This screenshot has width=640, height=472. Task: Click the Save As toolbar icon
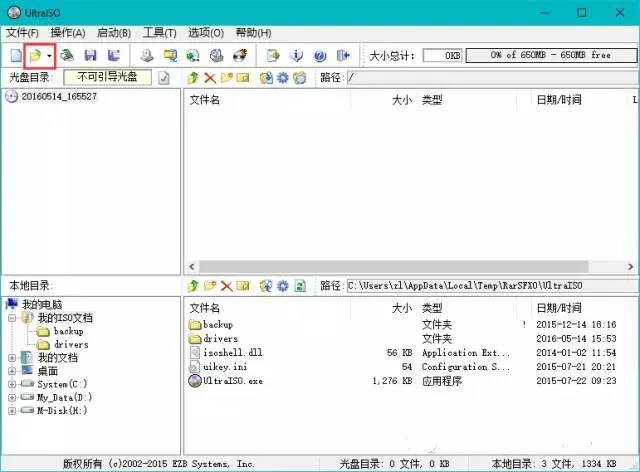(x=113, y=55)
